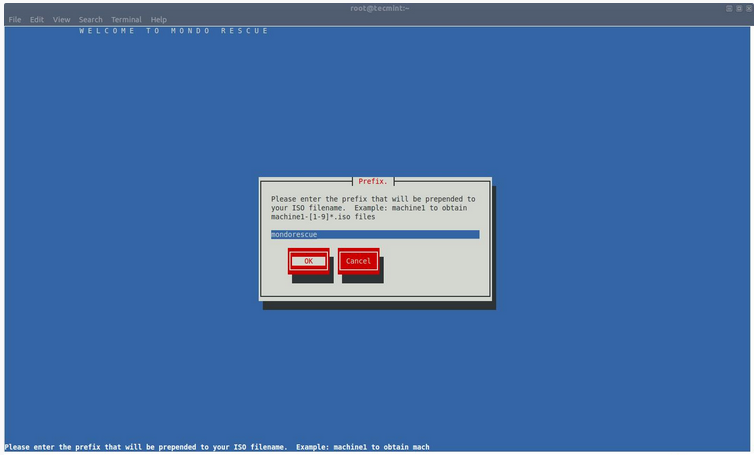Confirm the prefix with OK button
This screenshot has width=754, height=455.
309,261
